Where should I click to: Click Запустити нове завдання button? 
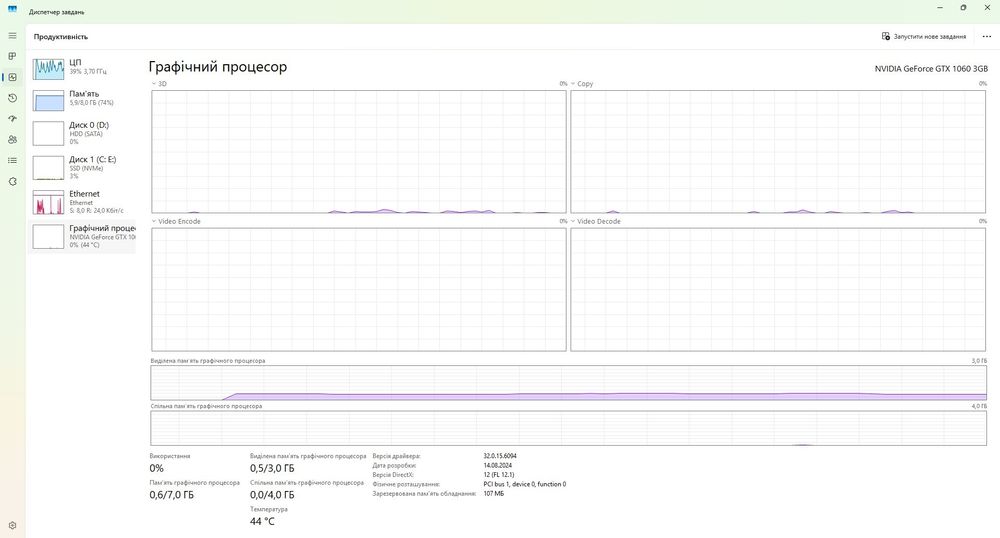(923, 37)
